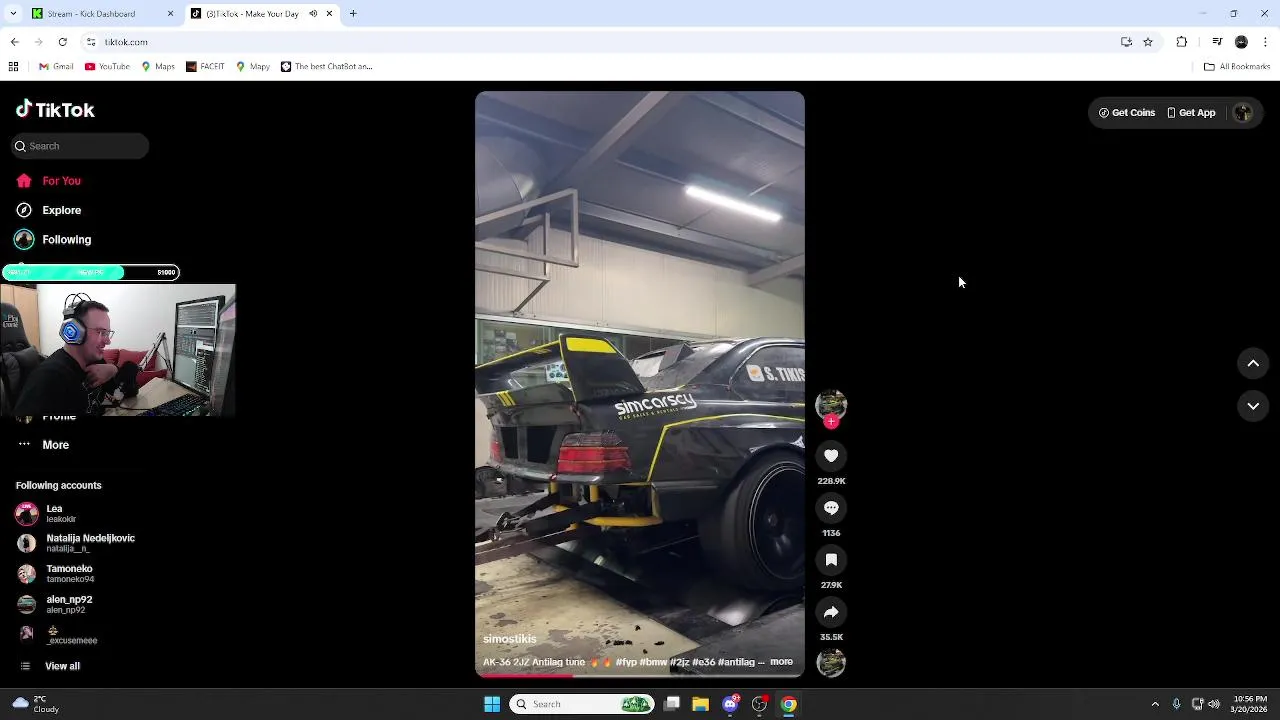Image resolution: width=1280 pixels, height=720 pixels.
Task: Open the Chrome profile avatar
Action: (1241, 42)
